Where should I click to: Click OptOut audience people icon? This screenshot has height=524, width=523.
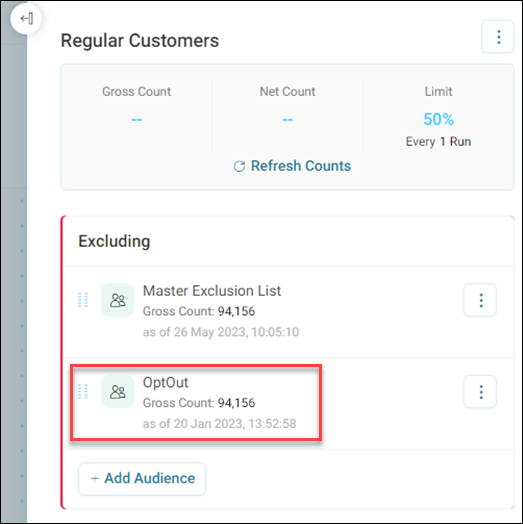click(x=118, y=392)
